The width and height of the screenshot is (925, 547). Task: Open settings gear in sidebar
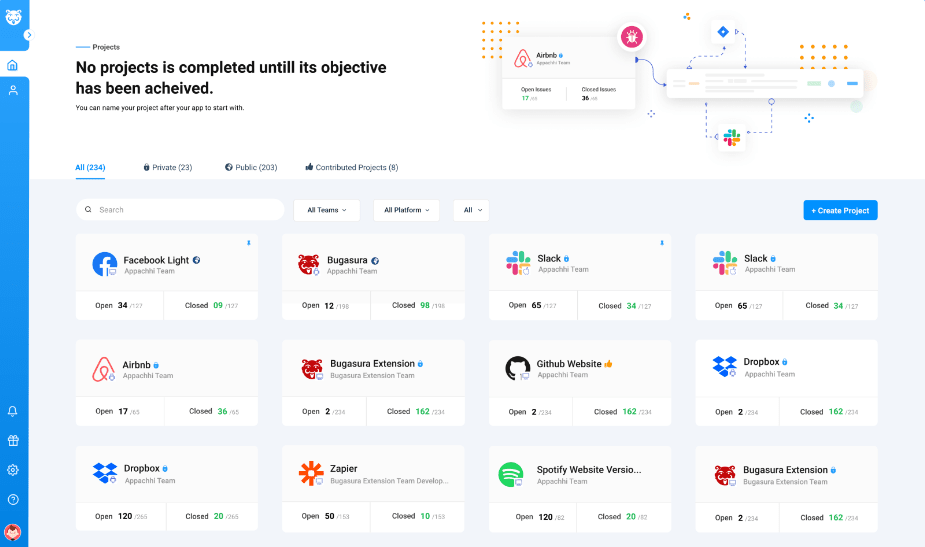[13, 470]
